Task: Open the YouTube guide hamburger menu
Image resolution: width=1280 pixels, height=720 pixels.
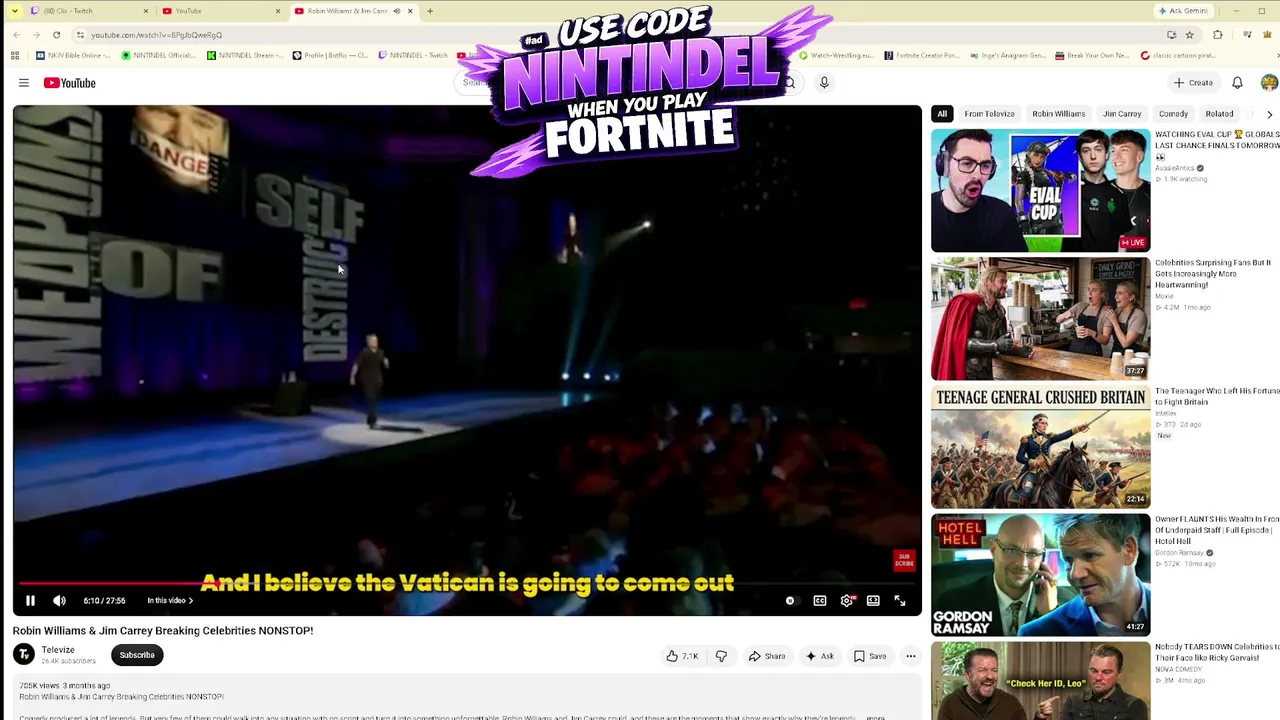Action: pyautogui.click(x=24, y=83)
